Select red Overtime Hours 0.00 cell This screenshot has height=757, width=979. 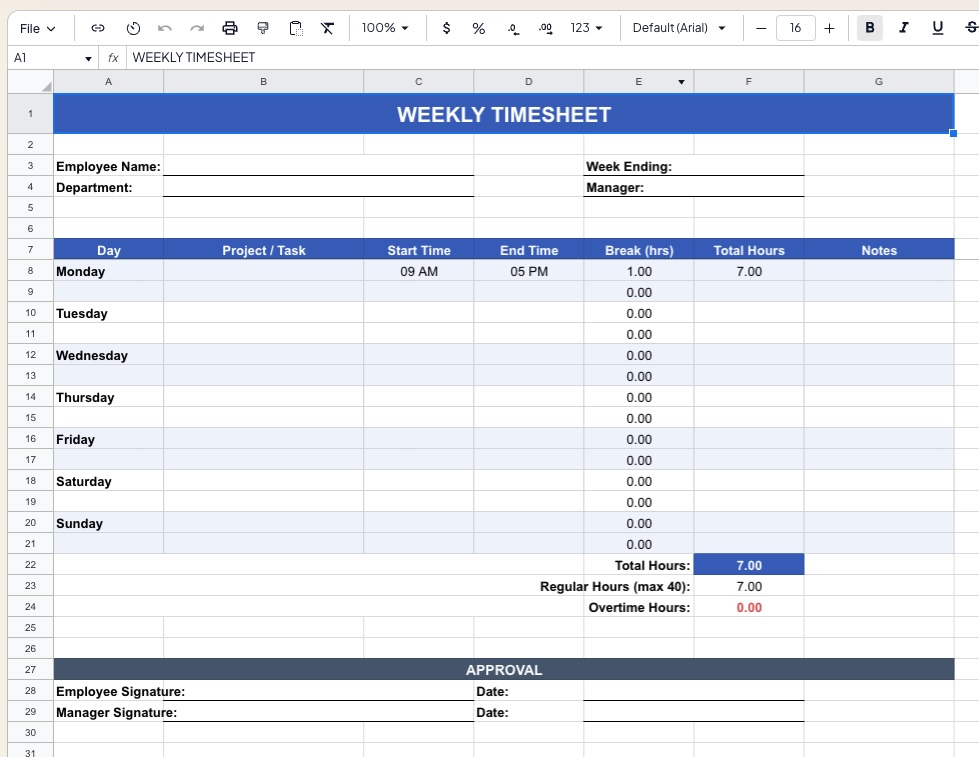click(x=749, y=607)
